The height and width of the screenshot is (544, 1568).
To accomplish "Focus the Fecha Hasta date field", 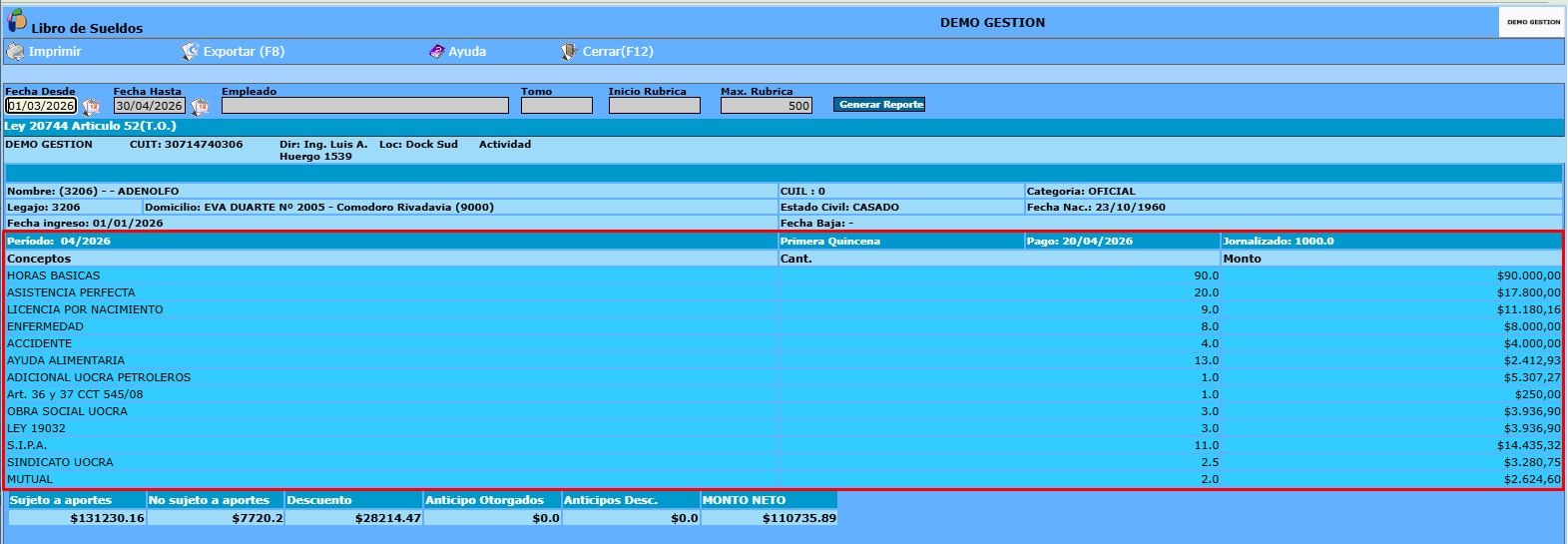I will tap(150, 105).
